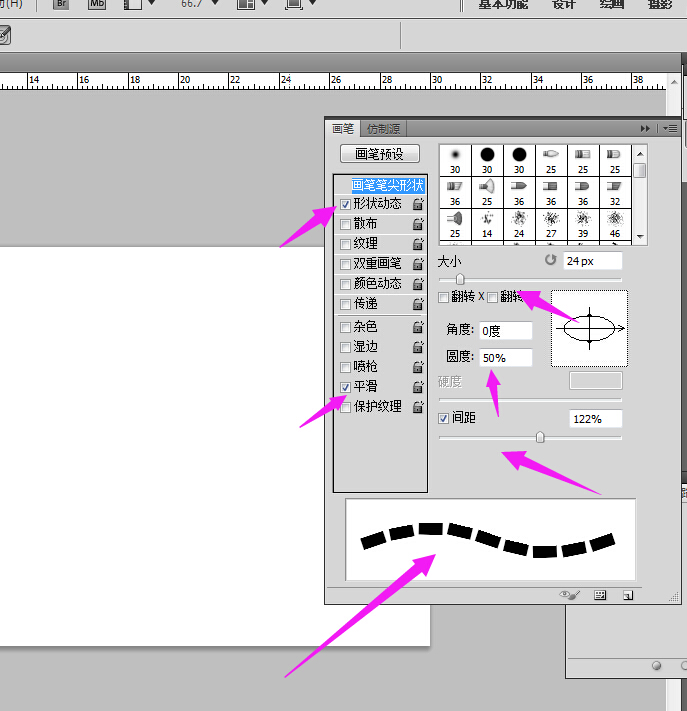
Task: Click lock icon next to 颜色动态
Action: pyautogui.click(x=418, y=284)
